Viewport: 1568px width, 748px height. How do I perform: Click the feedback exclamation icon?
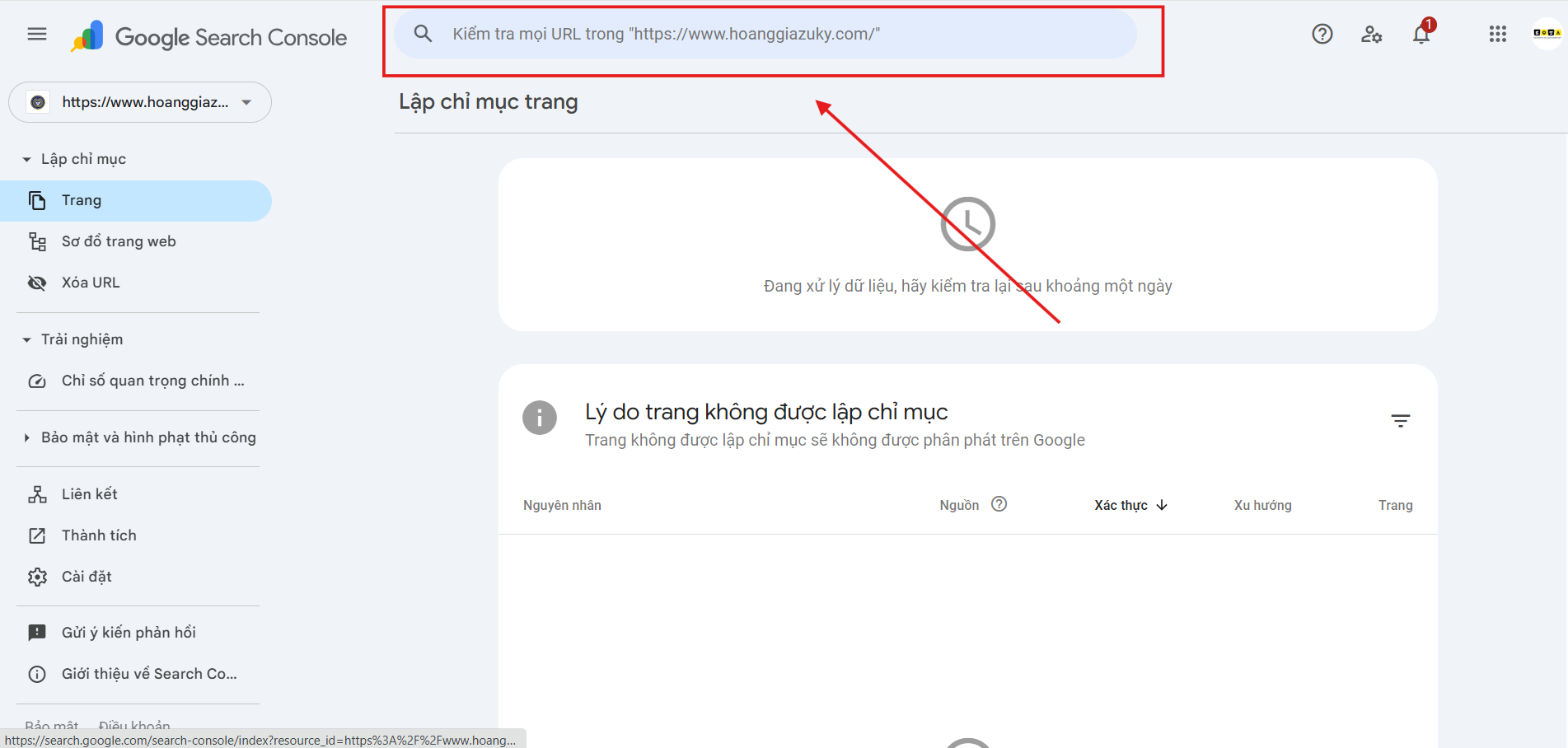(37, 633)
